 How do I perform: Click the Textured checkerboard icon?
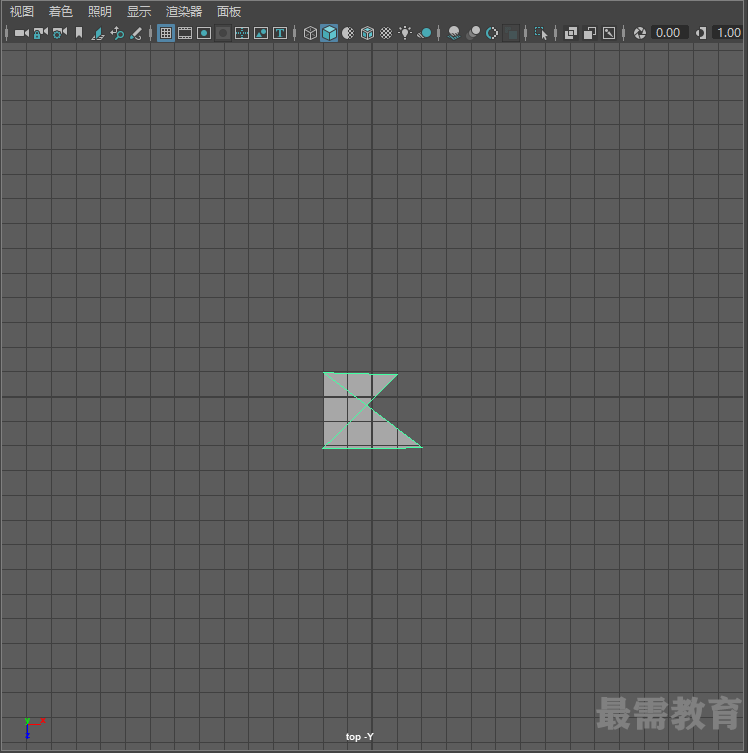pyautogui.click(x=386, y=33)
